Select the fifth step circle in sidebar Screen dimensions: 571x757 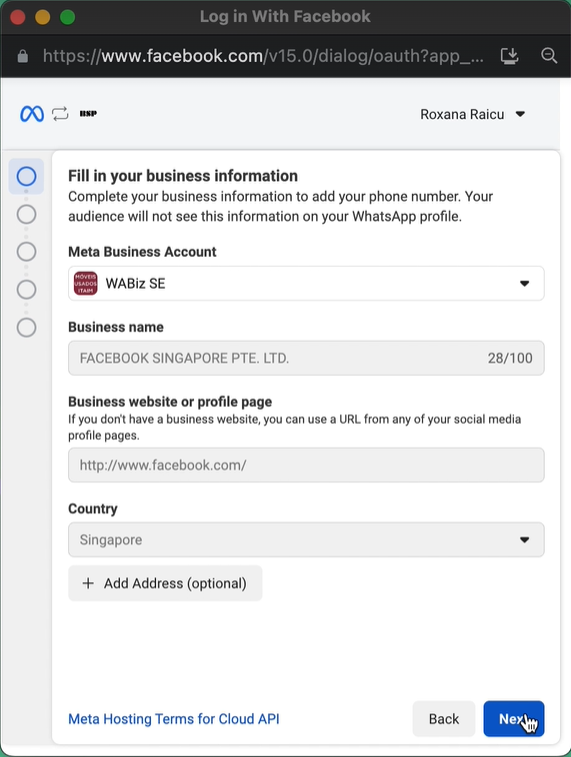click(x=27, y=327)
